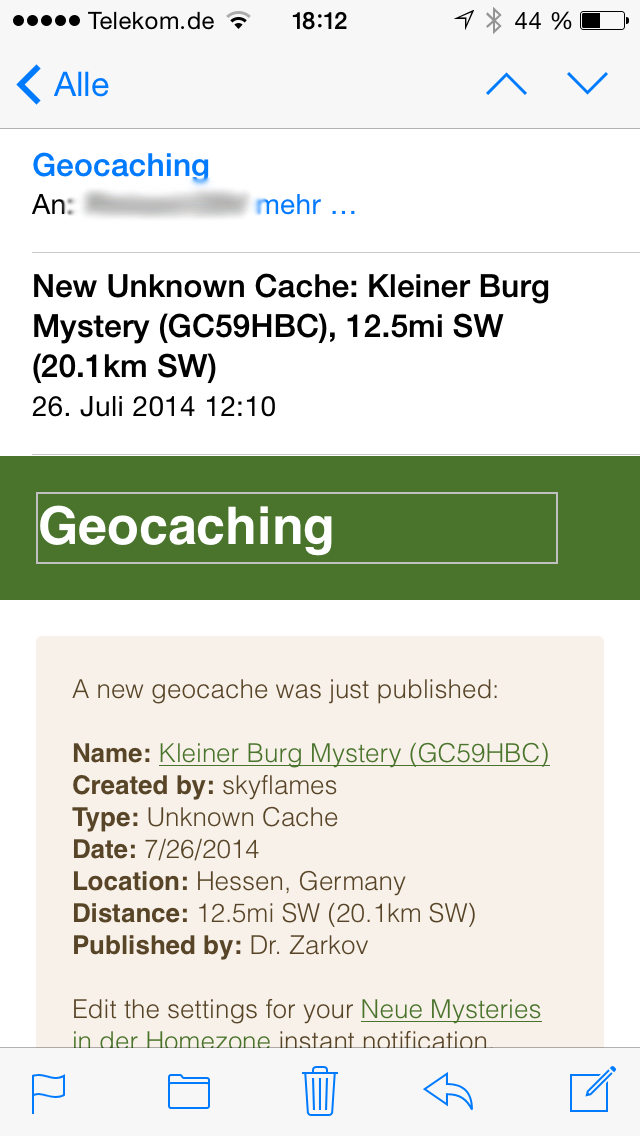Tap the Wi-Fi status icon
This screenshot has width=640, height=1136.
pos(237,21)
